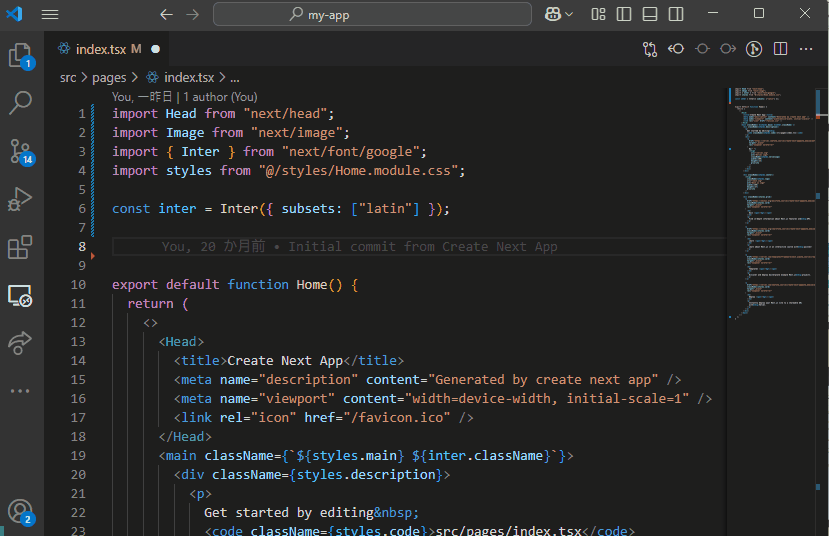The width and height of the screenshot is (829, 536).
Task: Open the Run and Debug view
Action: 20,199
